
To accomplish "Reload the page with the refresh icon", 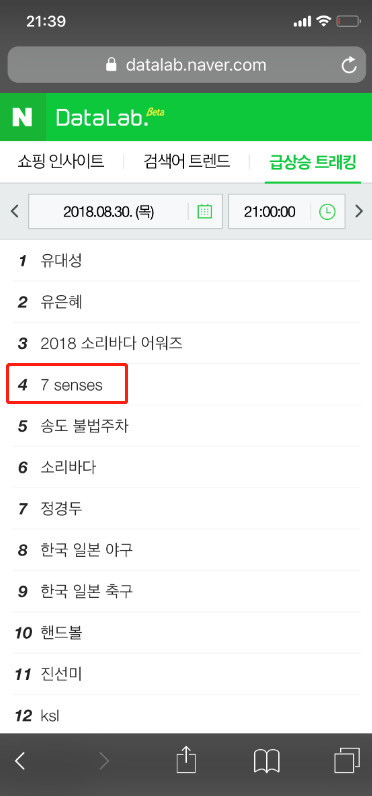I will tap(349, 64).
